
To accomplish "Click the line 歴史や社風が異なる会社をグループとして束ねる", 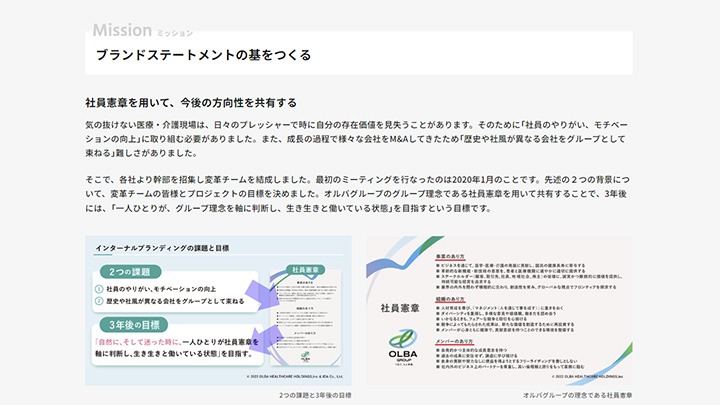I will [x=175, y=301].
